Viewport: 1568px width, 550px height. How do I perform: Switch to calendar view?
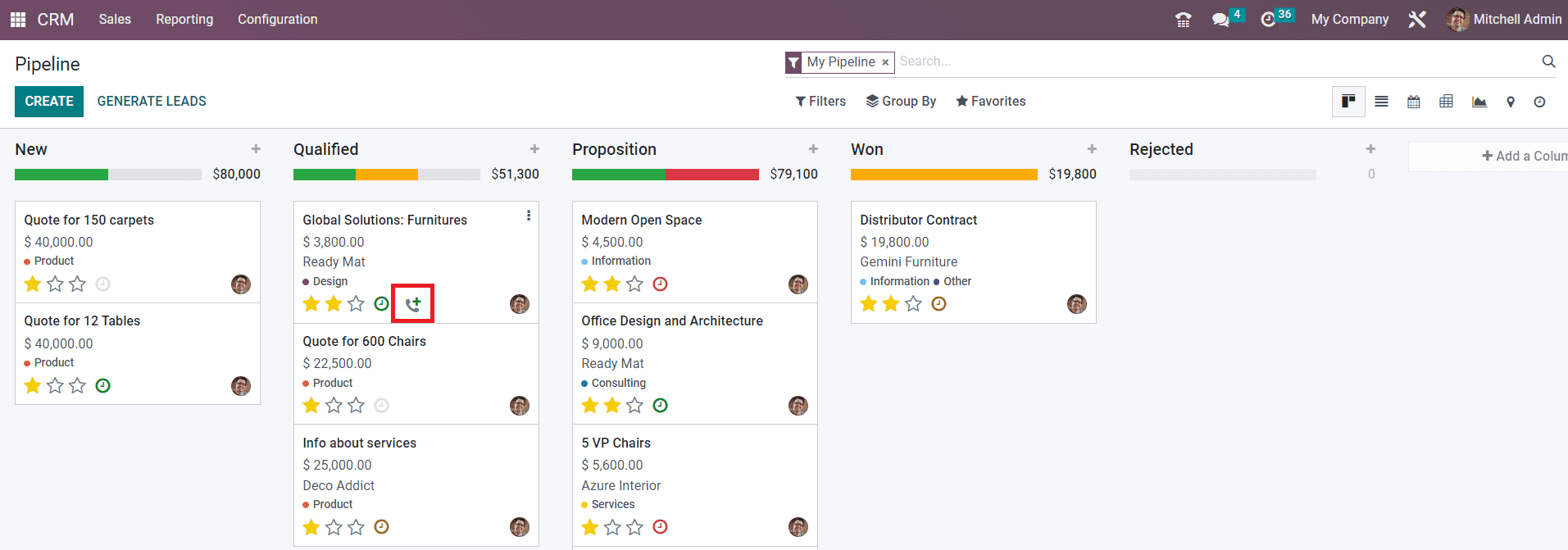(x=1414, y=102)
